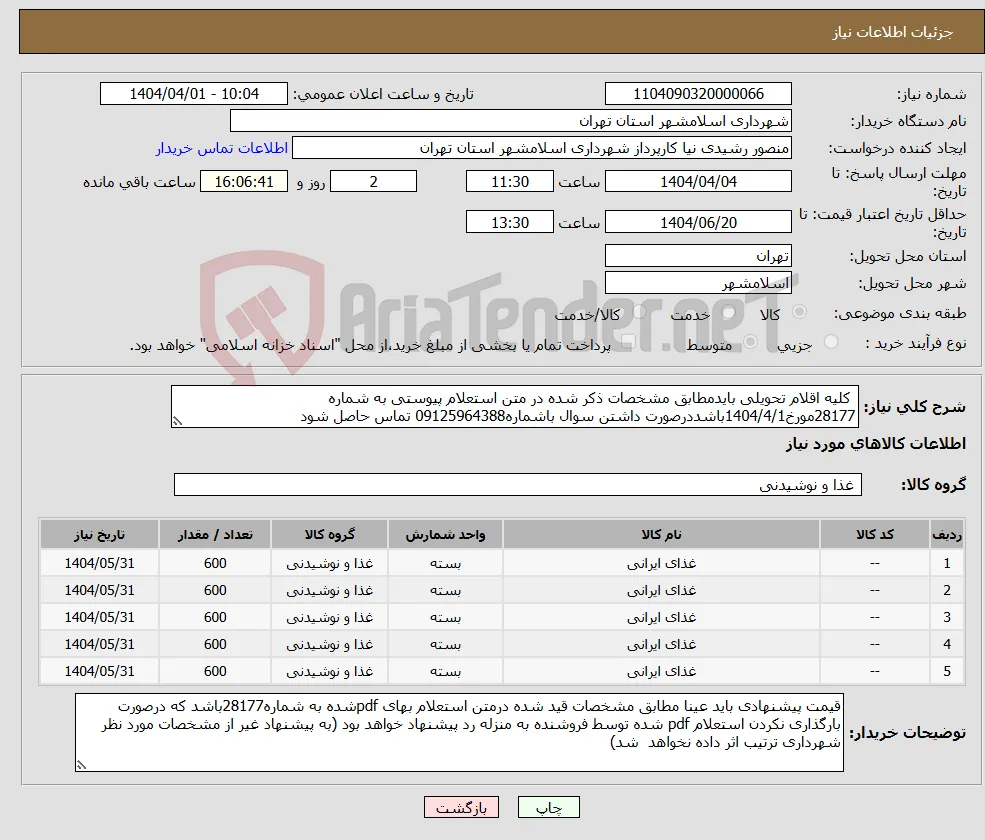
Task: Select the متوسط purchase type radio
Action: point(751,342)
